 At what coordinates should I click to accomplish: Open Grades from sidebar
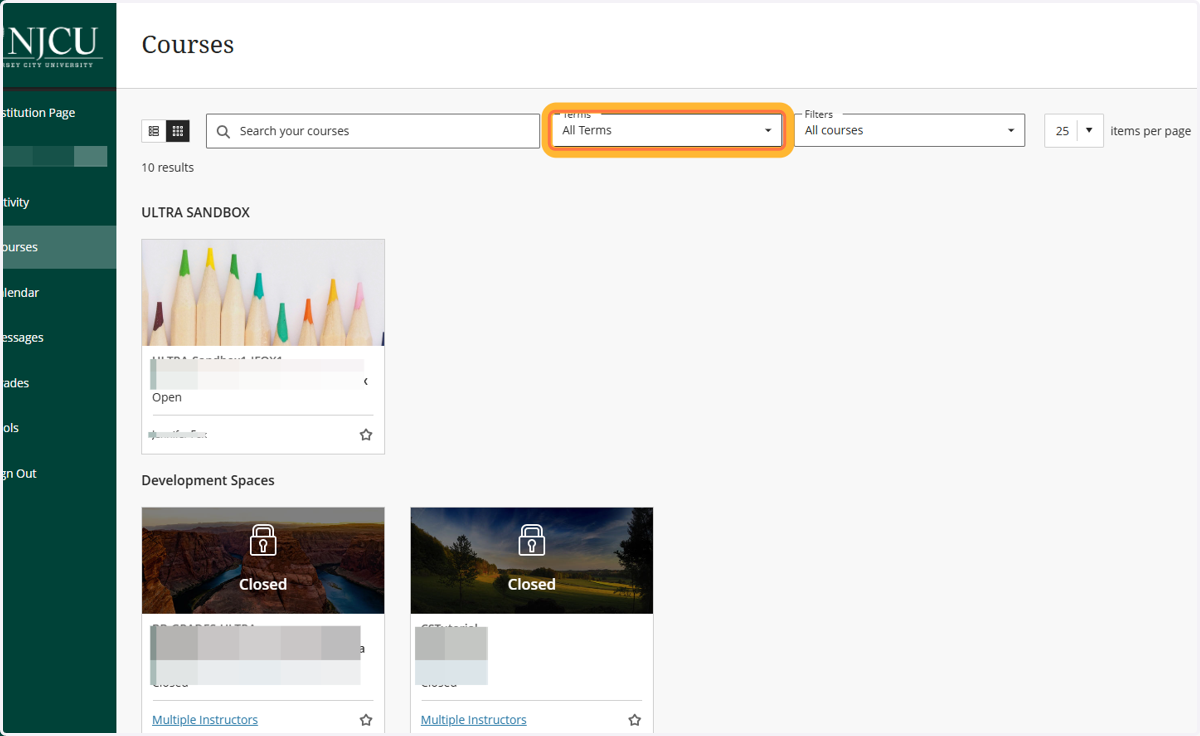[x=17, y=383]
